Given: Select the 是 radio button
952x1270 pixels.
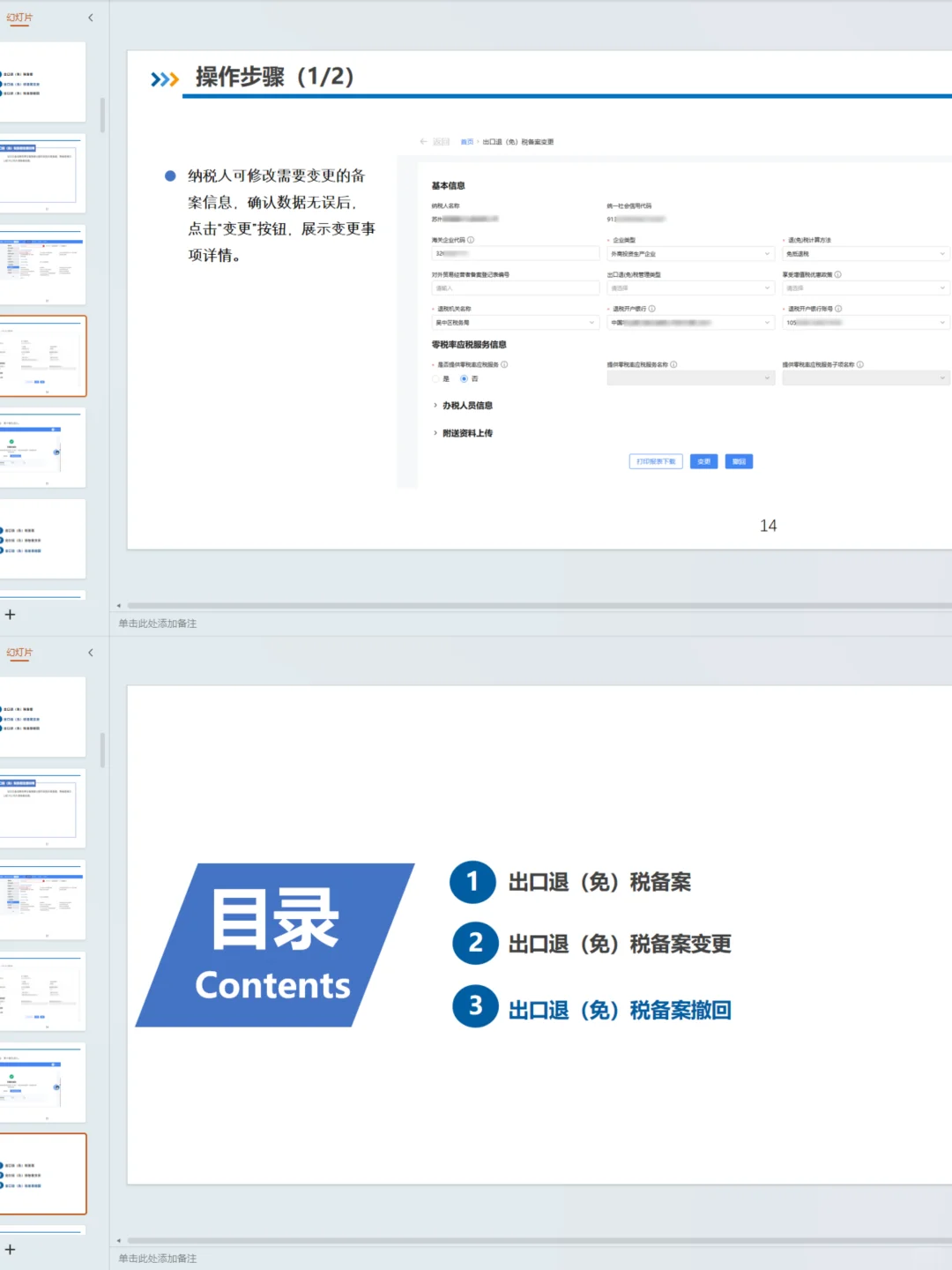Looking at the screenshot, I should [435, 379].
